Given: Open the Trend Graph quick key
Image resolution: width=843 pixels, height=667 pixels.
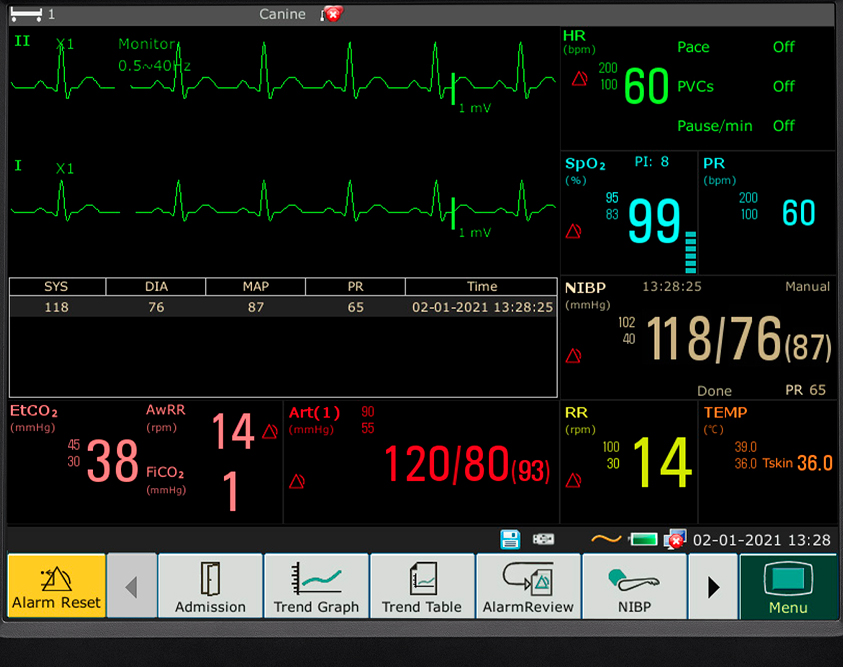Looking at the screenshot, I should (x=316, y=586).
